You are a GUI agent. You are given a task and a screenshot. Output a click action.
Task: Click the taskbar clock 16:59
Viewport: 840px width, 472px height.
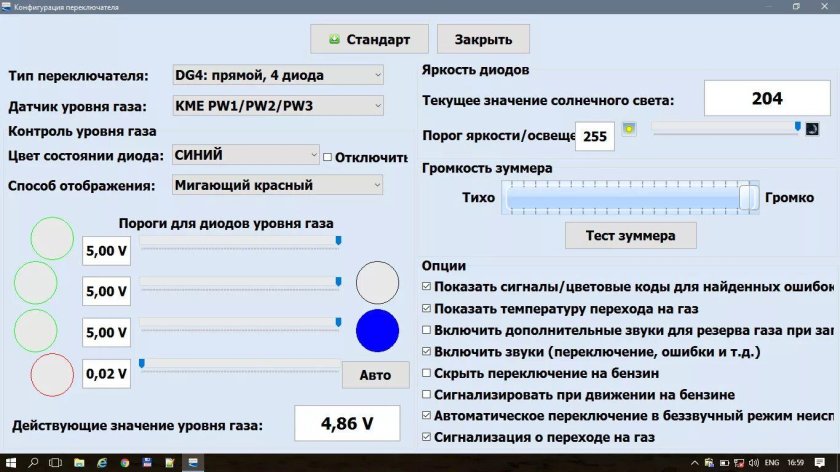click(796, 463)
